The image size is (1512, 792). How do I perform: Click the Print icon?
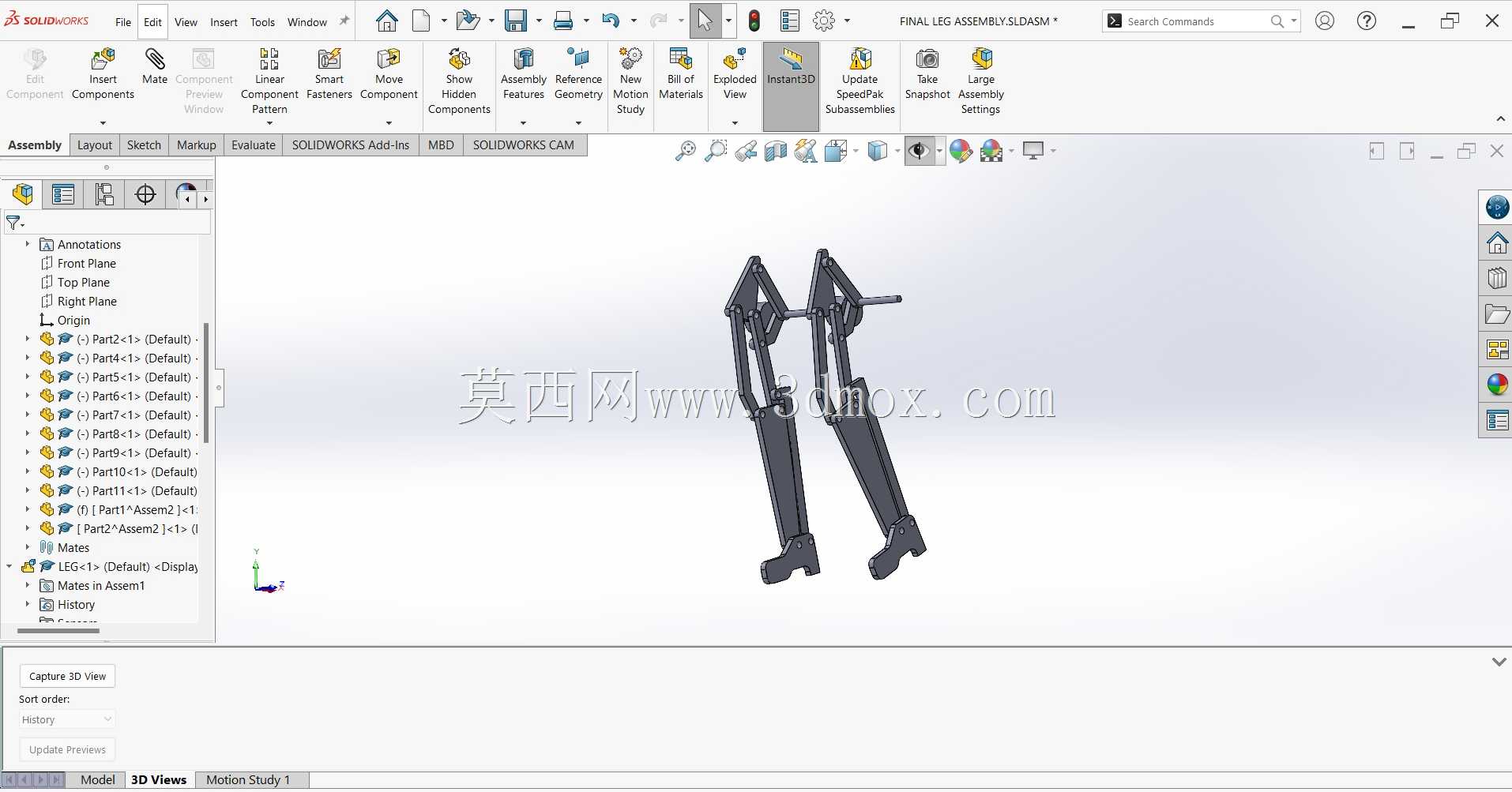point(563,21)
